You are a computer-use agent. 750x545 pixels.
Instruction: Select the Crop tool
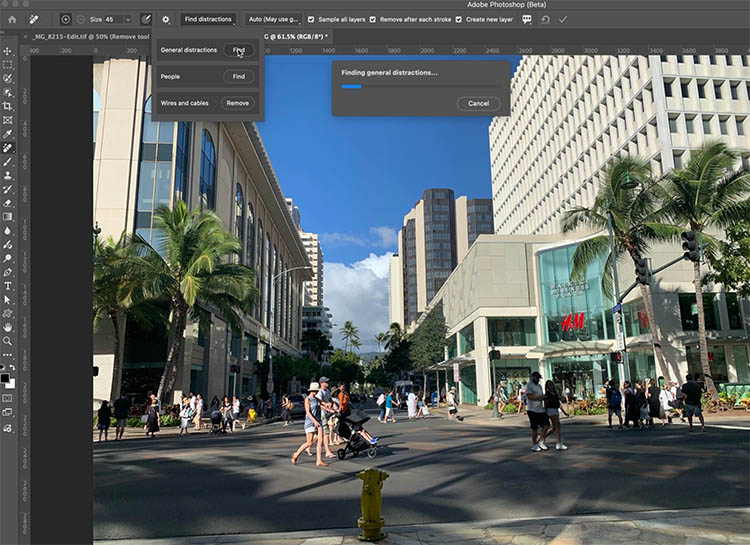click(x=7, y=106)
